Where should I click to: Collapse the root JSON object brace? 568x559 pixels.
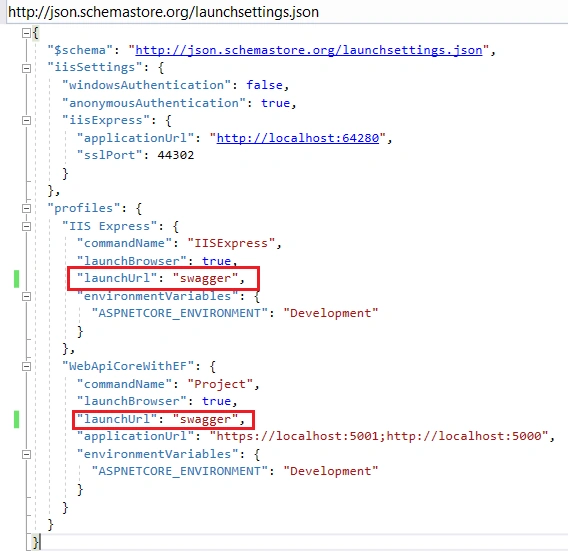[x=26, y=33]
